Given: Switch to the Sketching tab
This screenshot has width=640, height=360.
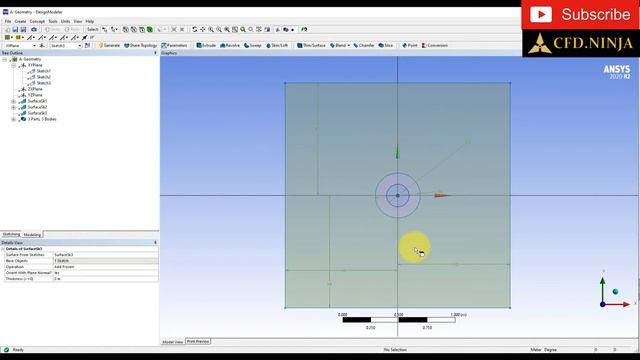Looking at the screenshot, I should pos(11,234).
